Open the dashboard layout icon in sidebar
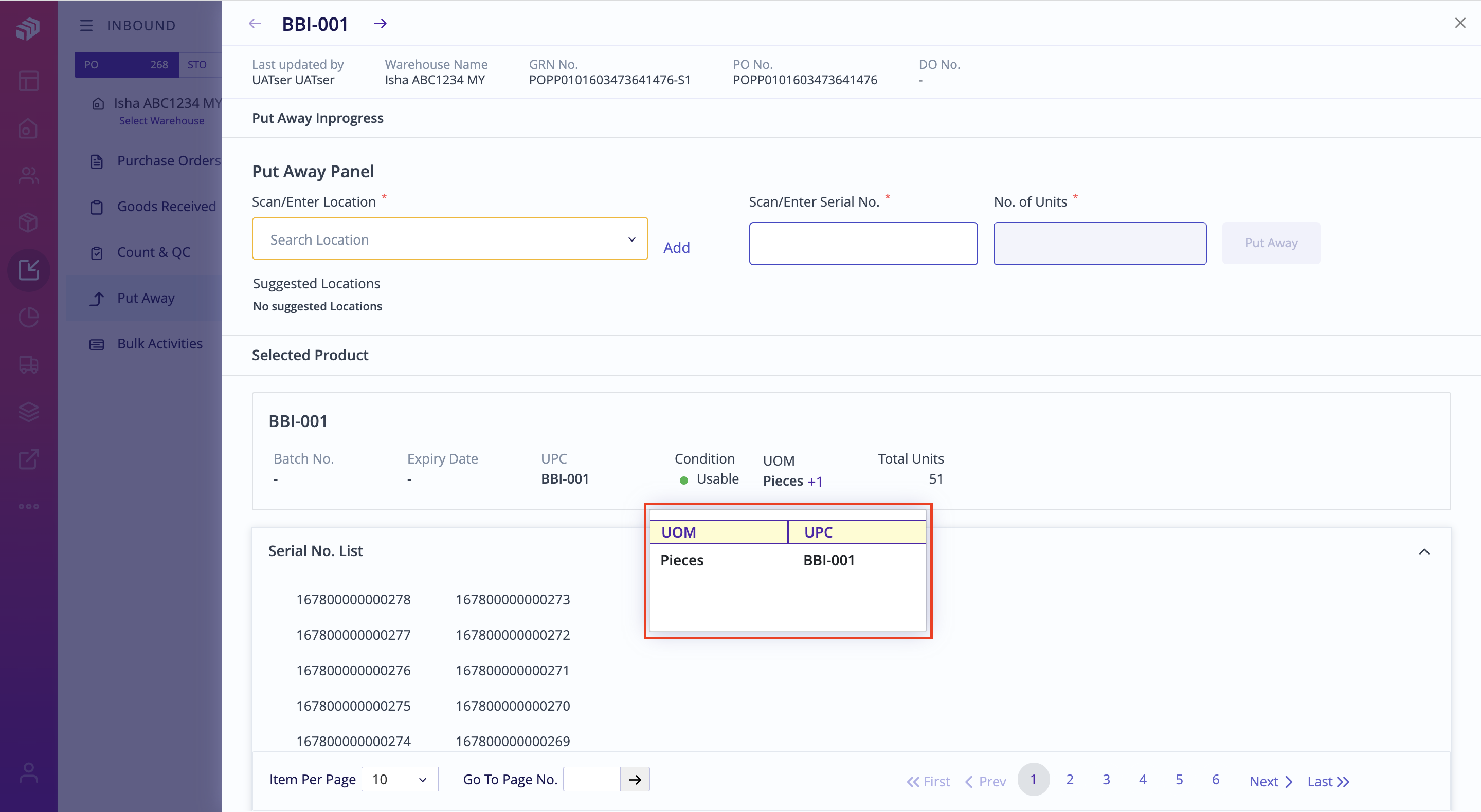The image size is (1481, 812). (28, 81)
